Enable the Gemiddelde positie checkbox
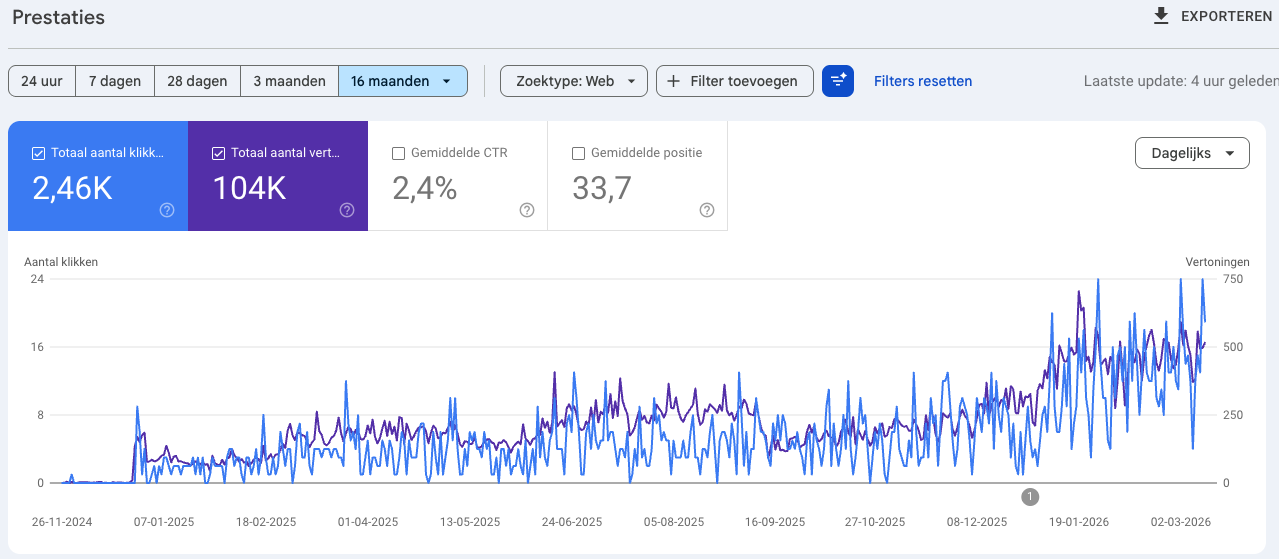Image resolution: width=1279 pixels, height=559 pixels. [578, 153]
